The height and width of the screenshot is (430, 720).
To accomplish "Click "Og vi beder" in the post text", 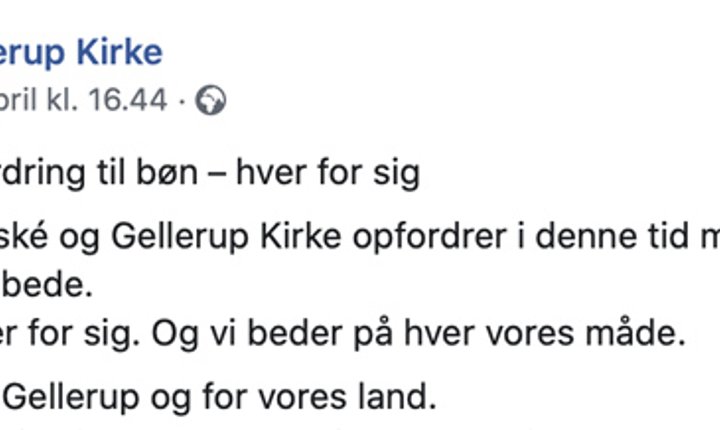I will [x=247, y=334].
